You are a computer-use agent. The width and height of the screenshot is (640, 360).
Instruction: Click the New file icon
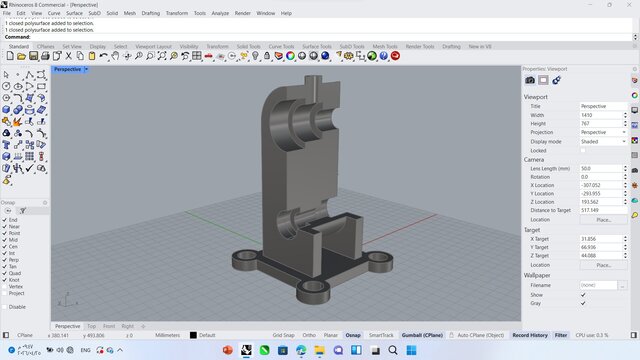[10, 56]
